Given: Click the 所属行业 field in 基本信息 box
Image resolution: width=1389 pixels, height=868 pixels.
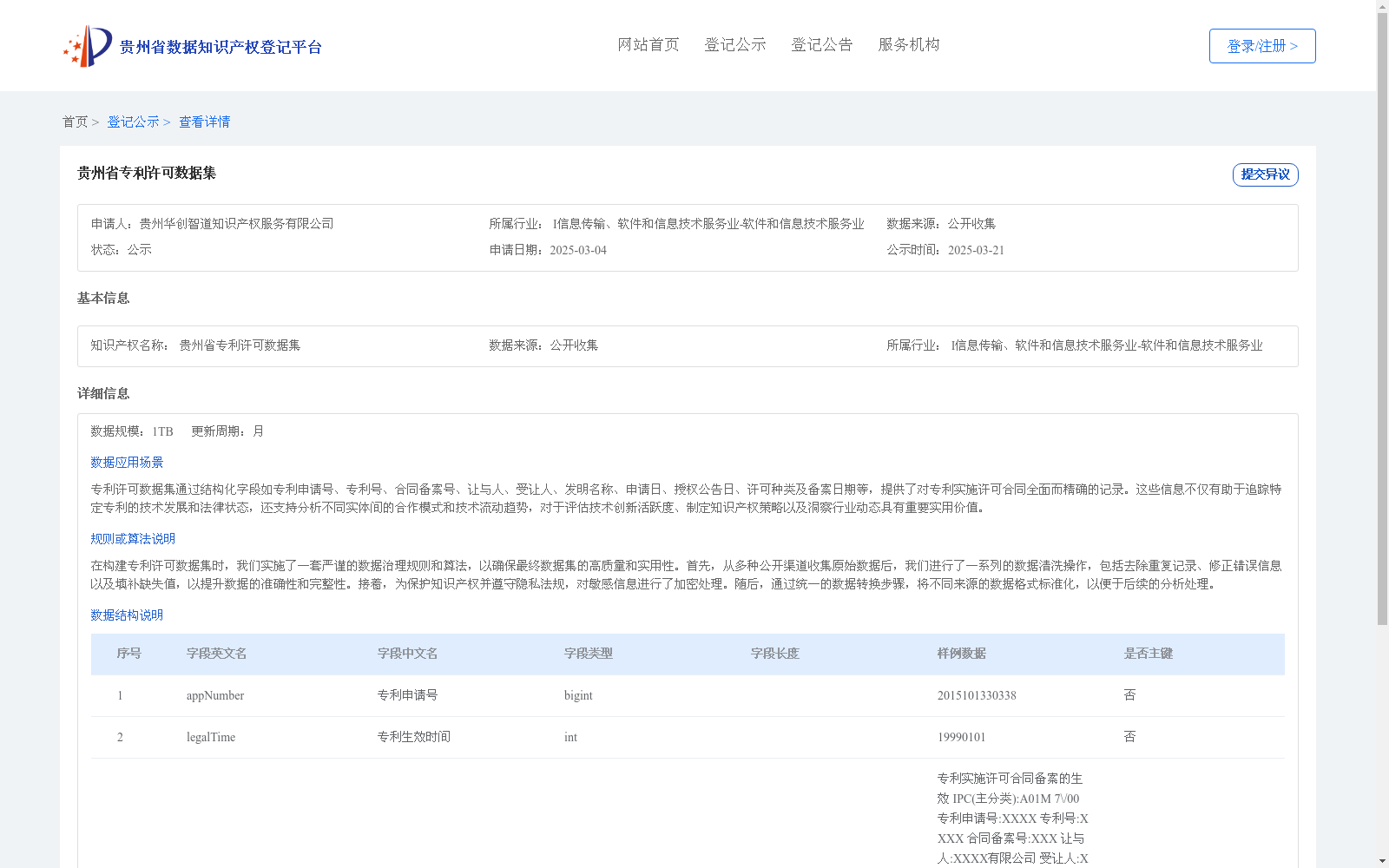Looking at the screenshot, I should 1075,345.
